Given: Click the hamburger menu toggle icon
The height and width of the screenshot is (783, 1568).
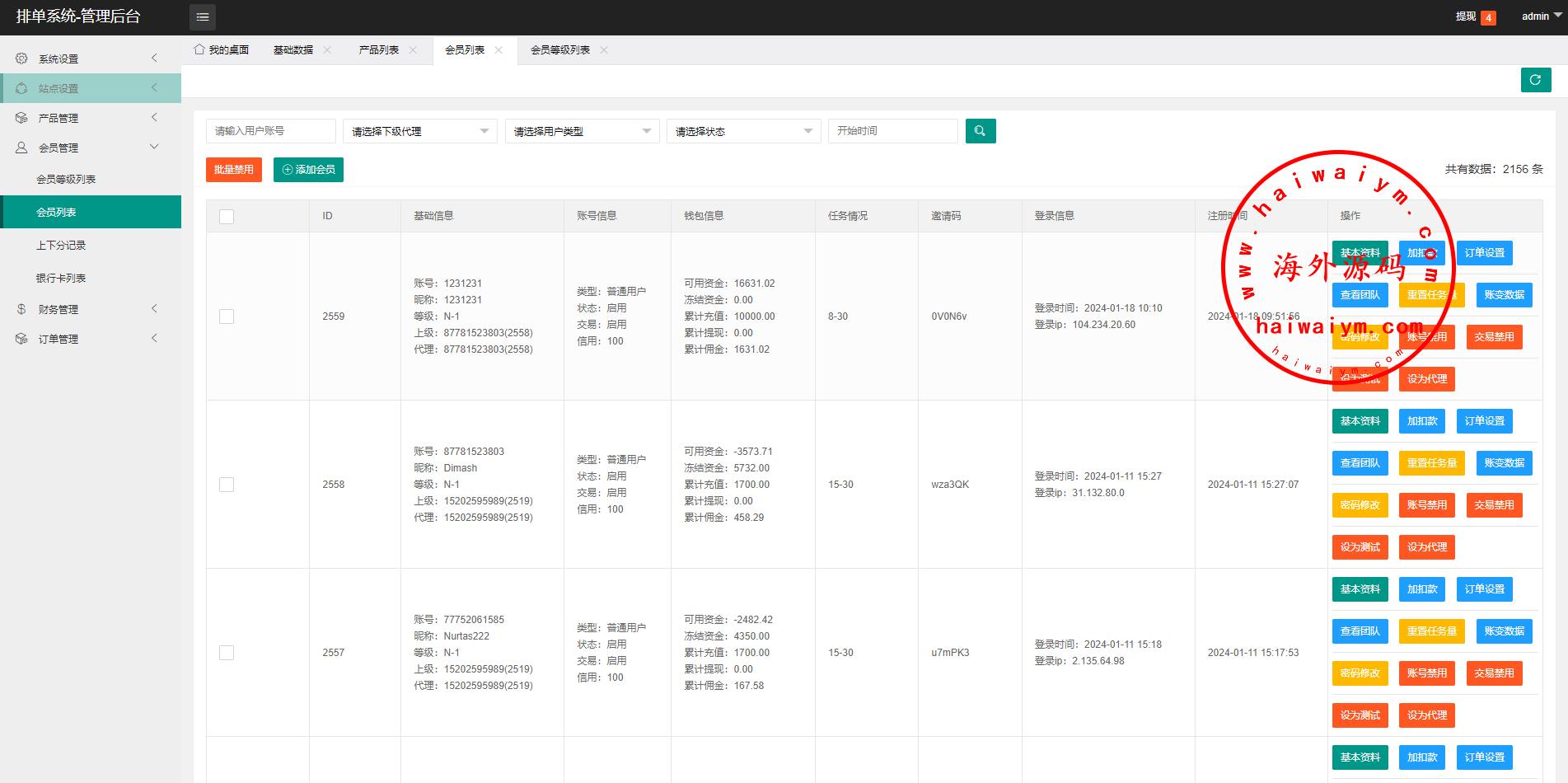Looking at the screenshot, I should [x=203, y=17].
